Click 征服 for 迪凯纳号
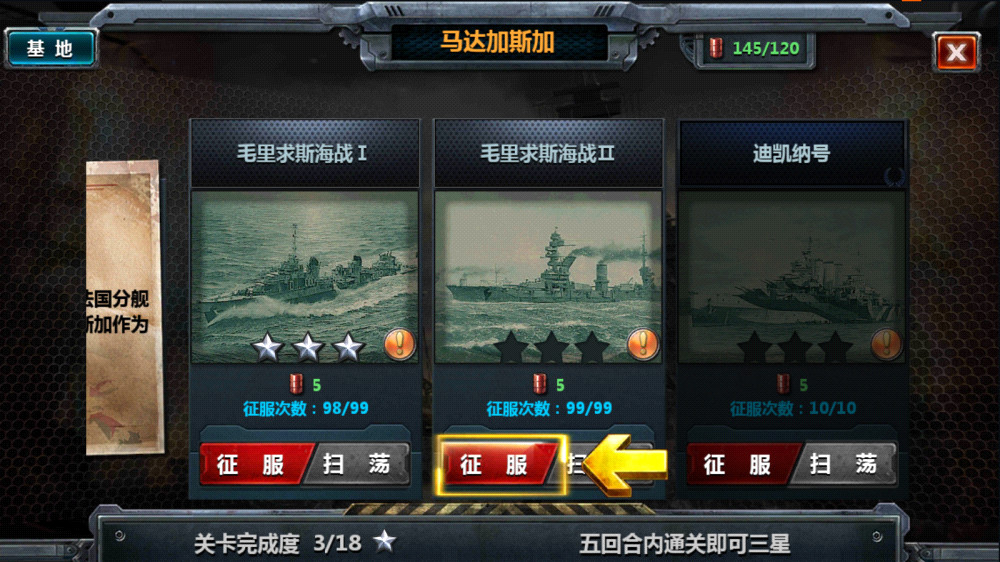 coord(740,464)
